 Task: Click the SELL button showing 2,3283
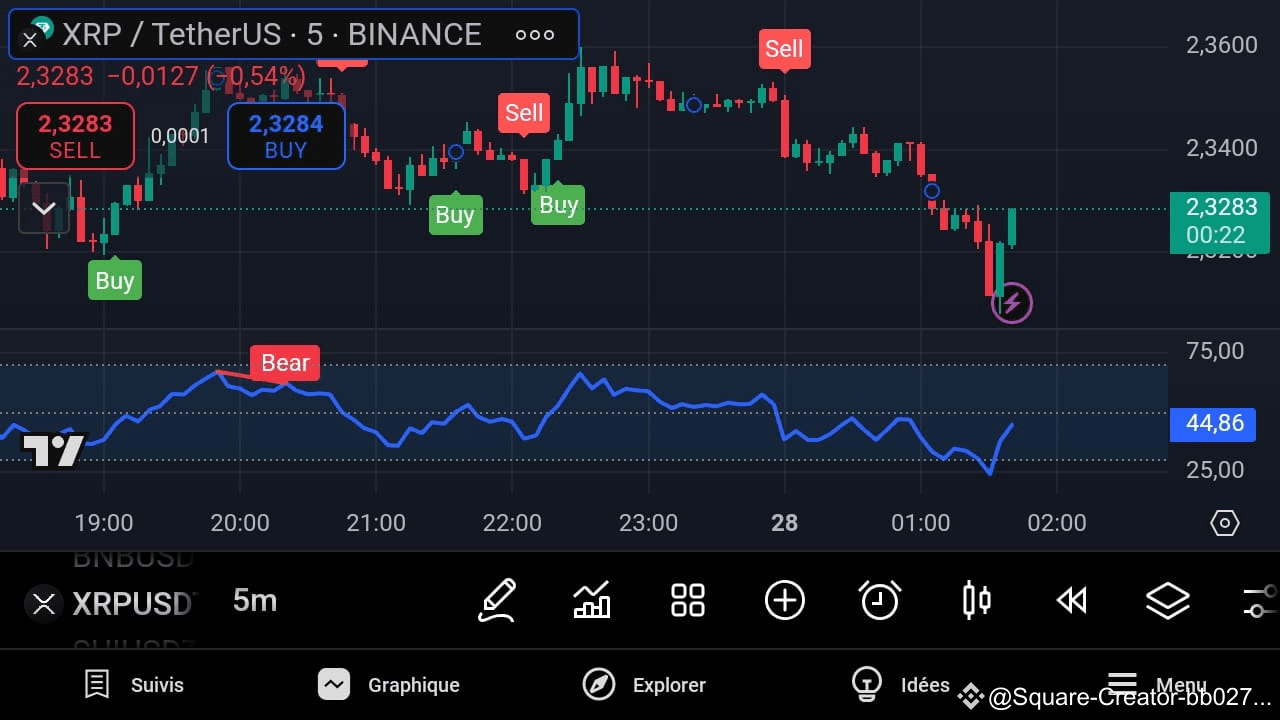pos(74,136)
